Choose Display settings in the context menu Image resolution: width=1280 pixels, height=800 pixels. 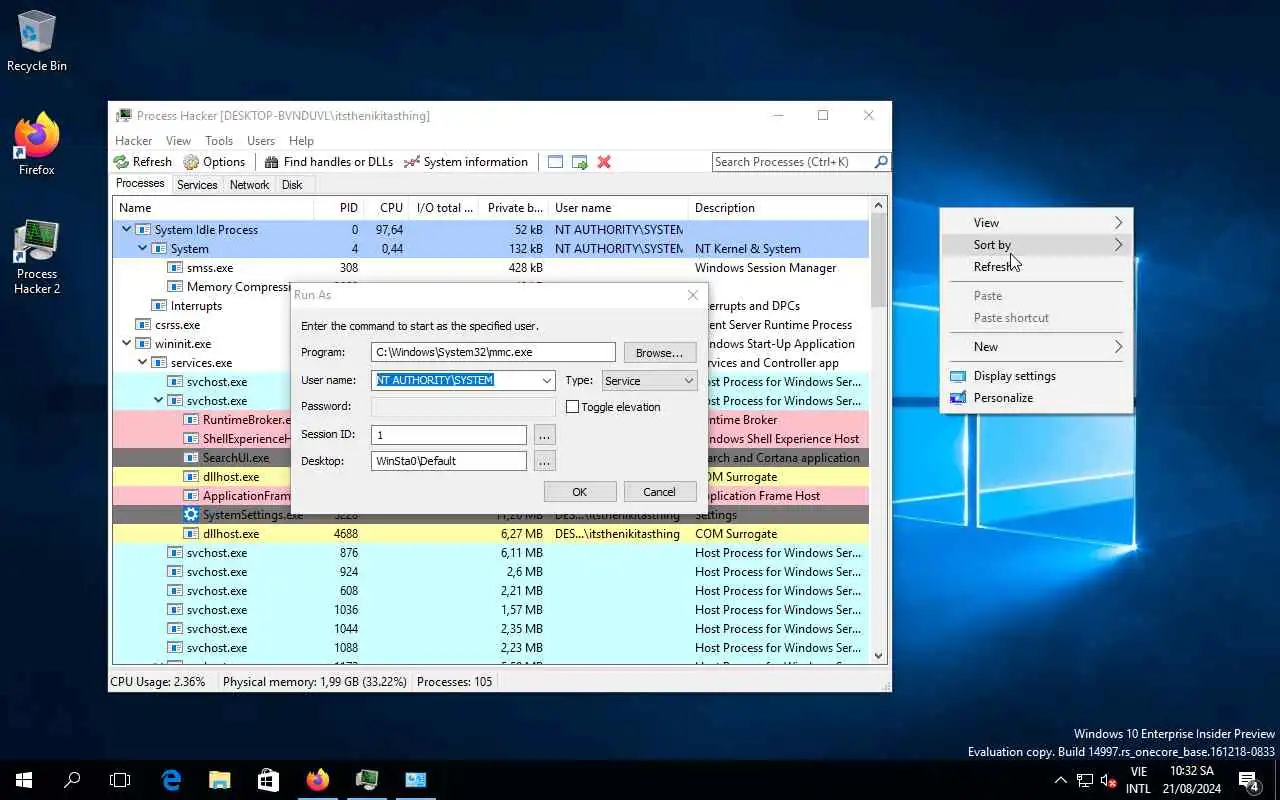(x=1036, y=376)
